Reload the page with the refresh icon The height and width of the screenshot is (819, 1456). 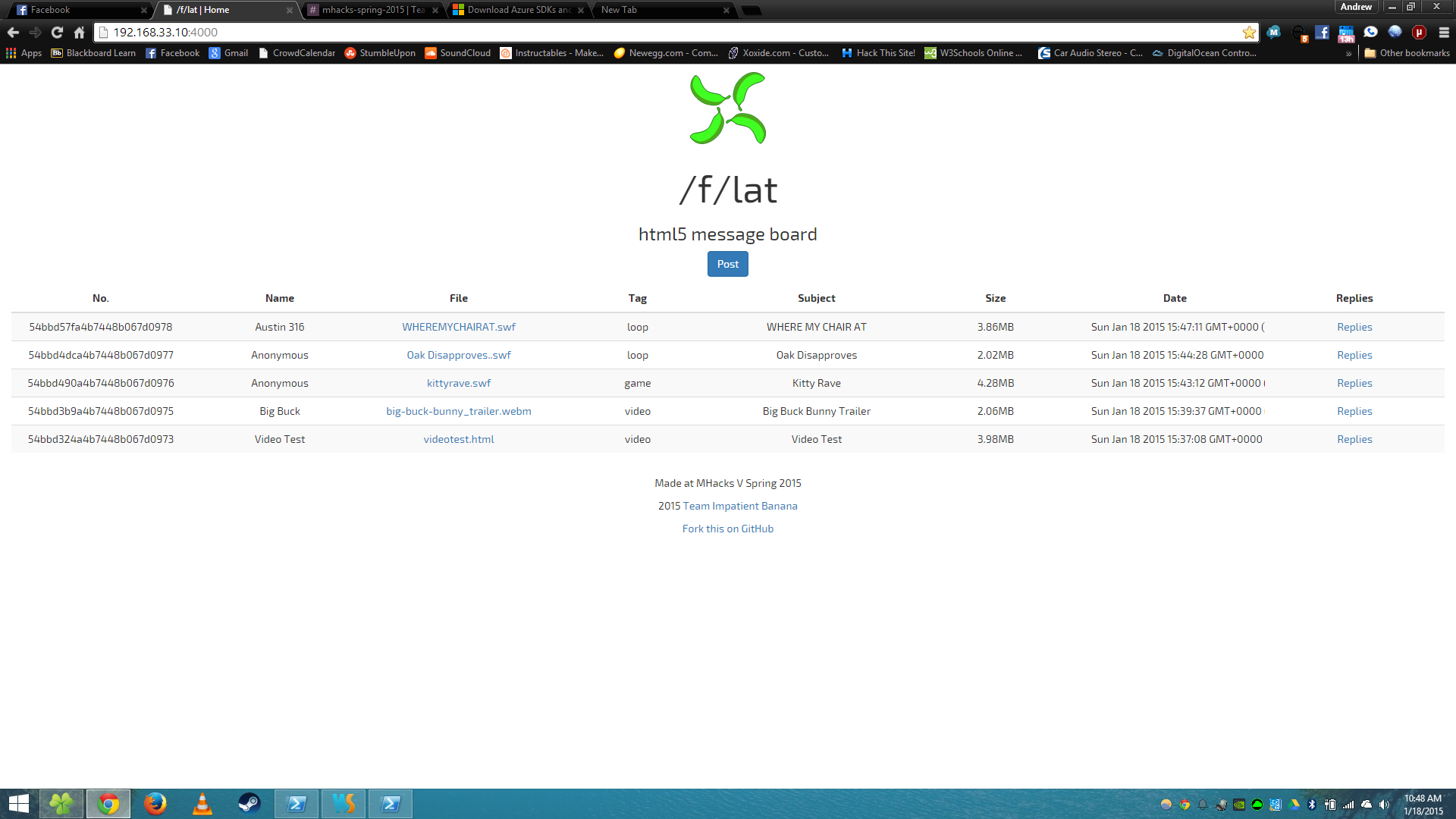(57, 32)
